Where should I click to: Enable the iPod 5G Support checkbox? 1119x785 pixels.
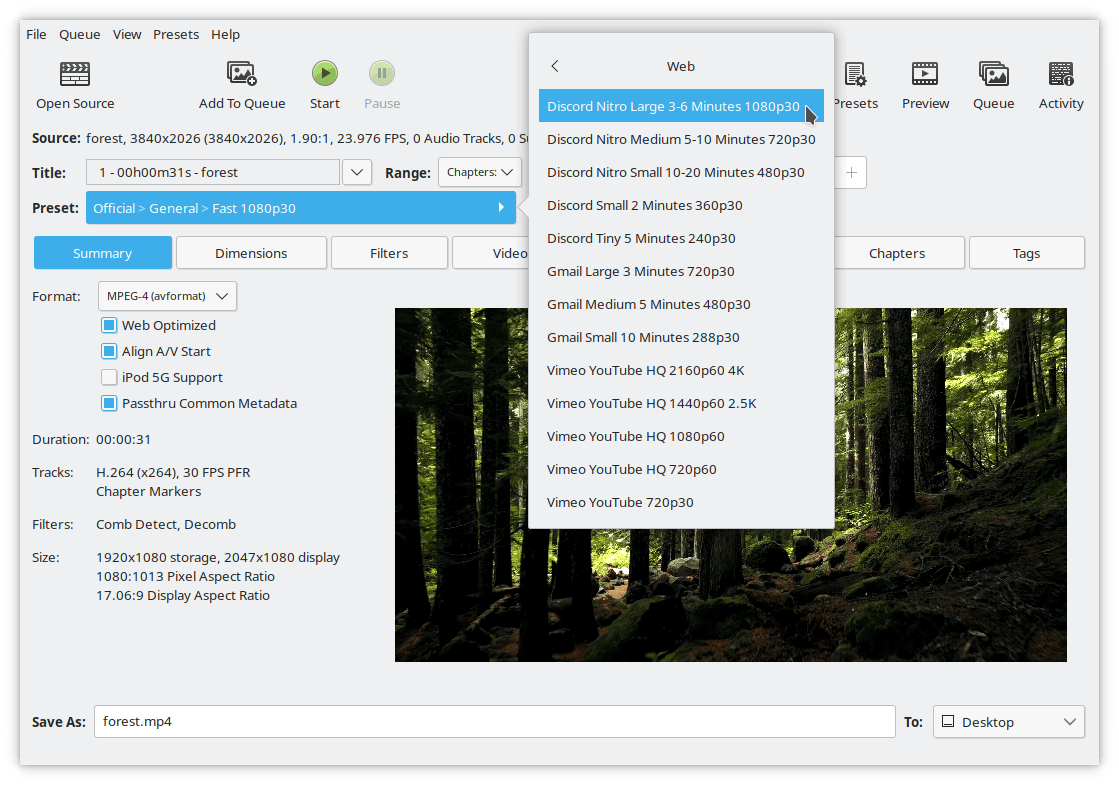click(108, 377)
